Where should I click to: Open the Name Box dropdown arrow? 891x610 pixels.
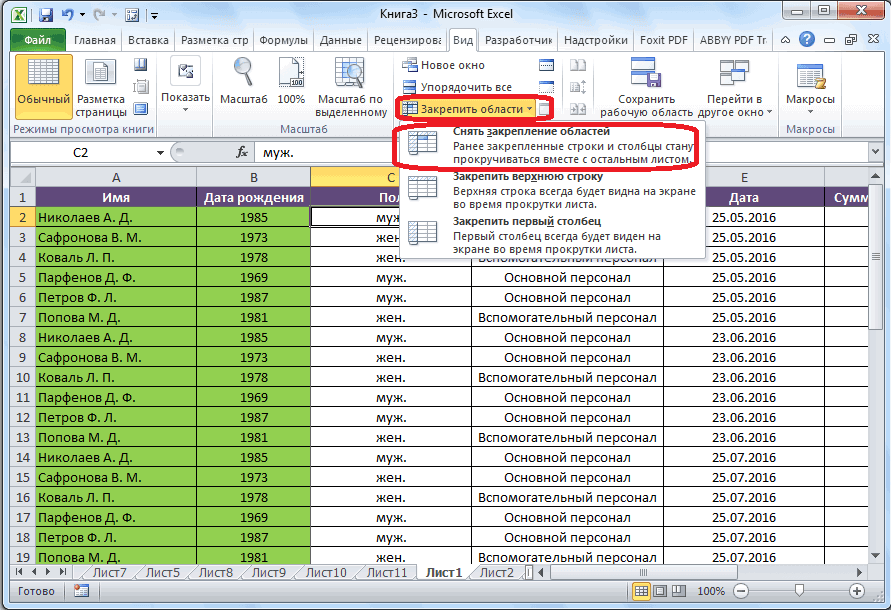click(x=160, y=153)
